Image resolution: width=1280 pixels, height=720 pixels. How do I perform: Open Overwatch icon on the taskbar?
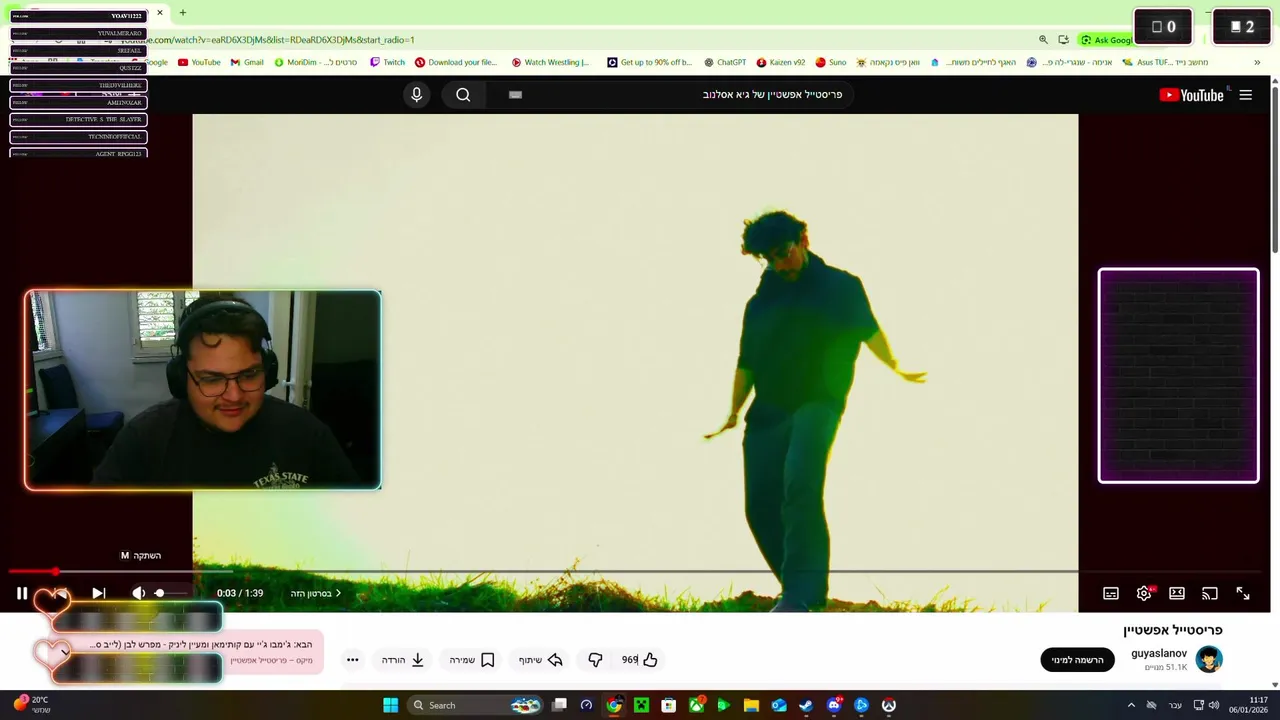click(888, 705)
